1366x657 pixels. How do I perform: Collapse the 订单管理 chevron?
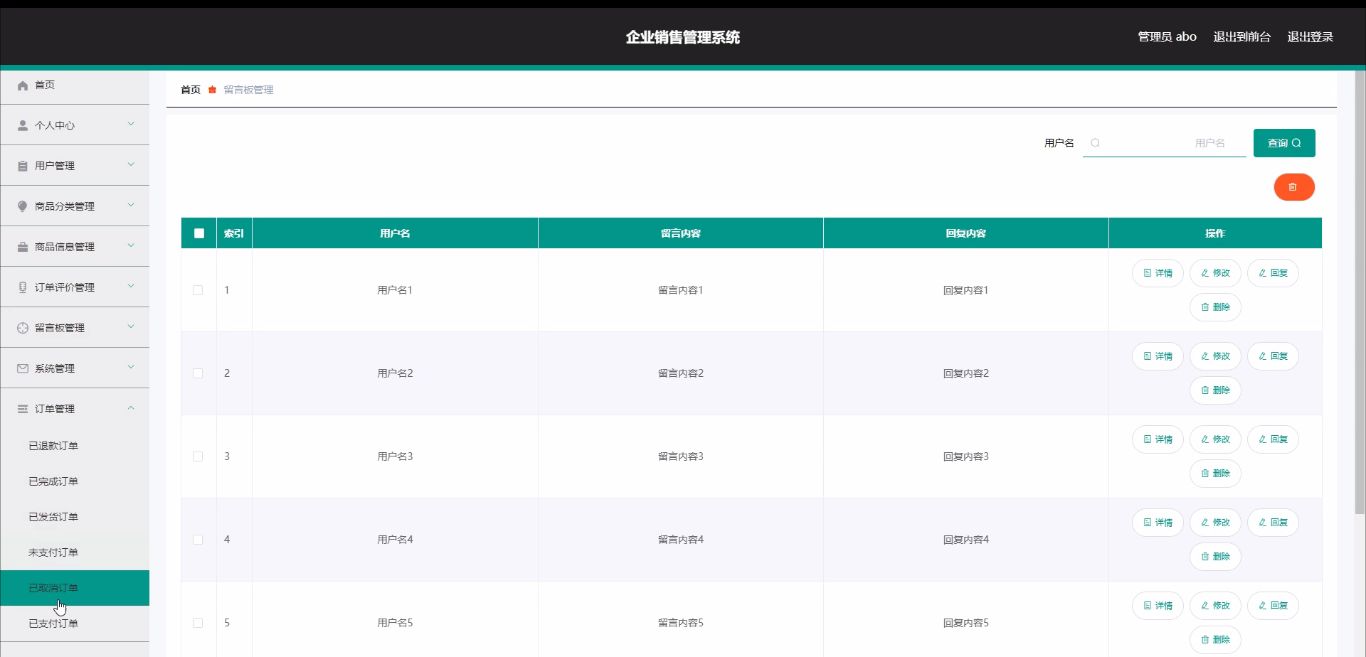point(131,408)
